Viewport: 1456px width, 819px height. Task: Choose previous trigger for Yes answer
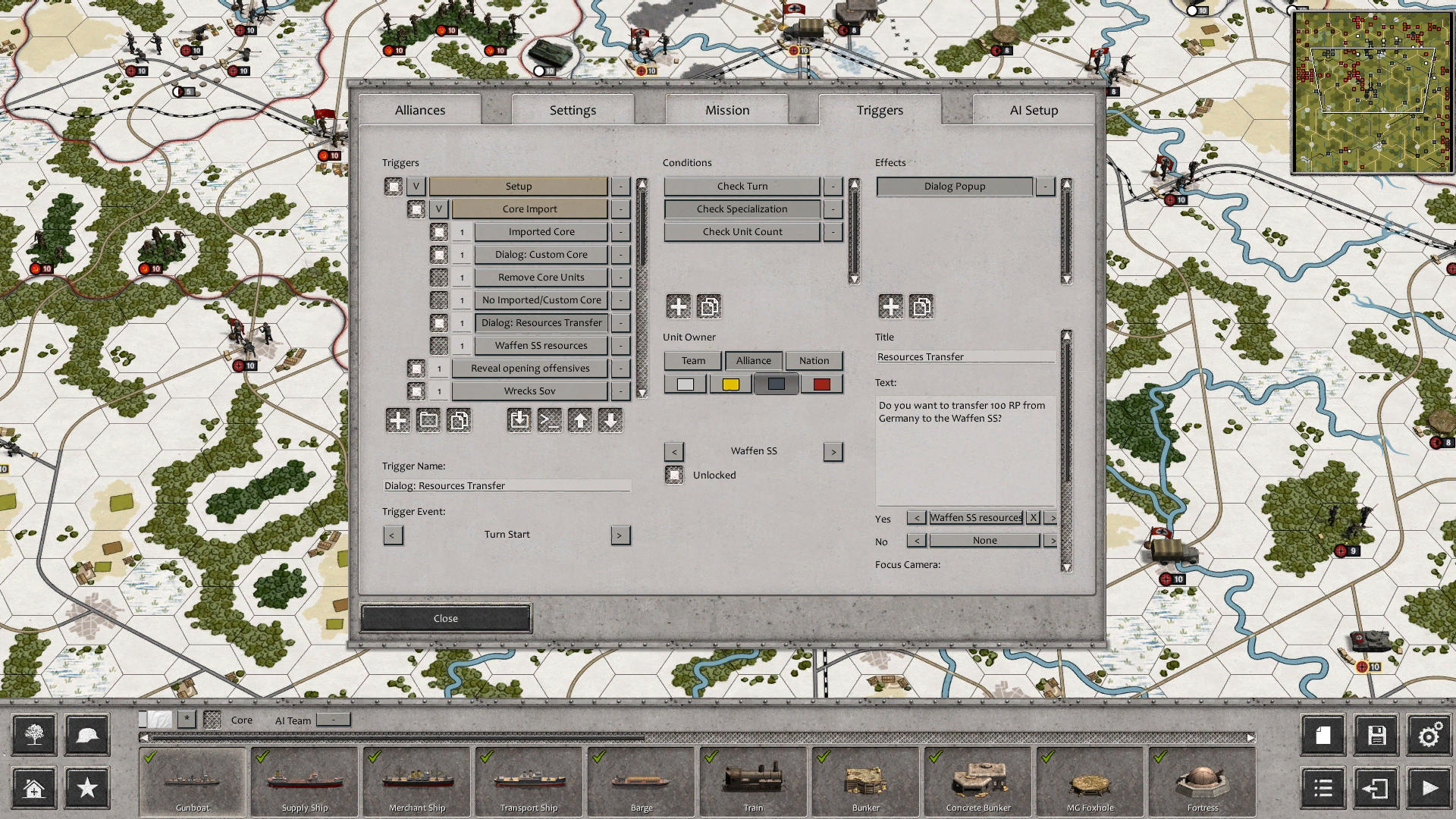[x=917, y=517]
